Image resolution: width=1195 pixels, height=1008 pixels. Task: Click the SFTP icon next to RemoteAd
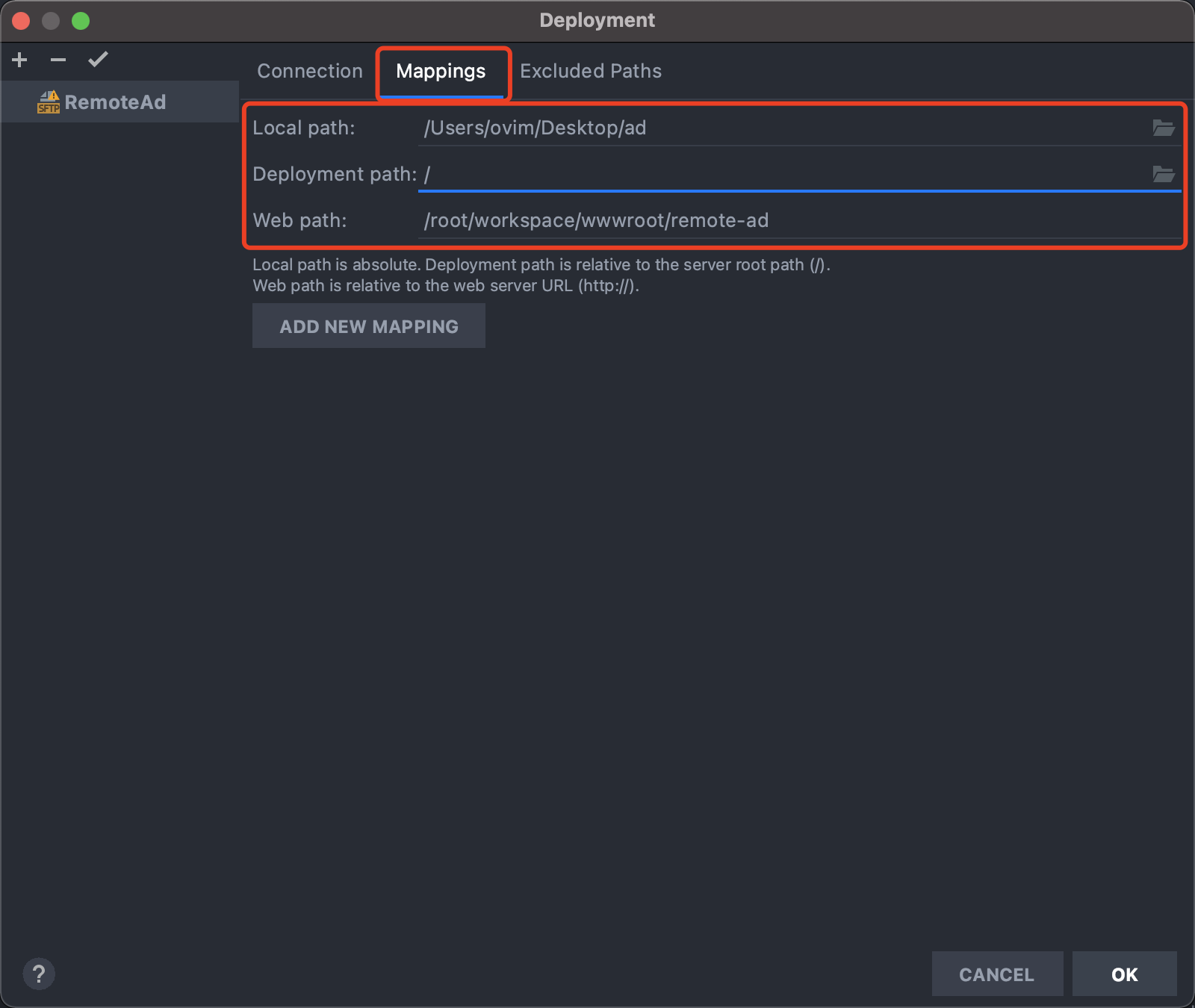pyautogui.click(x=49, y=102)
